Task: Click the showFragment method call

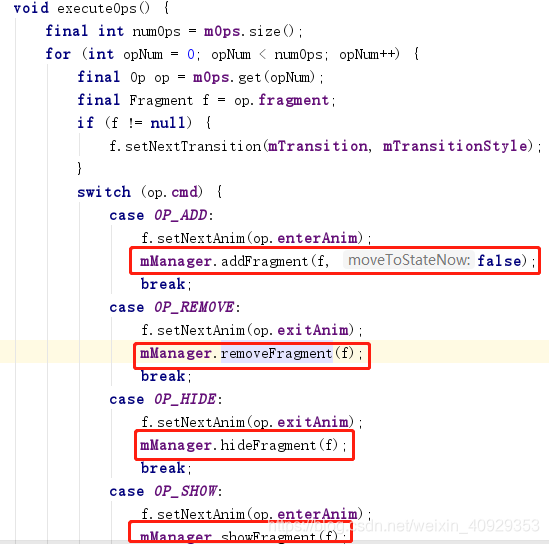Action: coord(268,536)
